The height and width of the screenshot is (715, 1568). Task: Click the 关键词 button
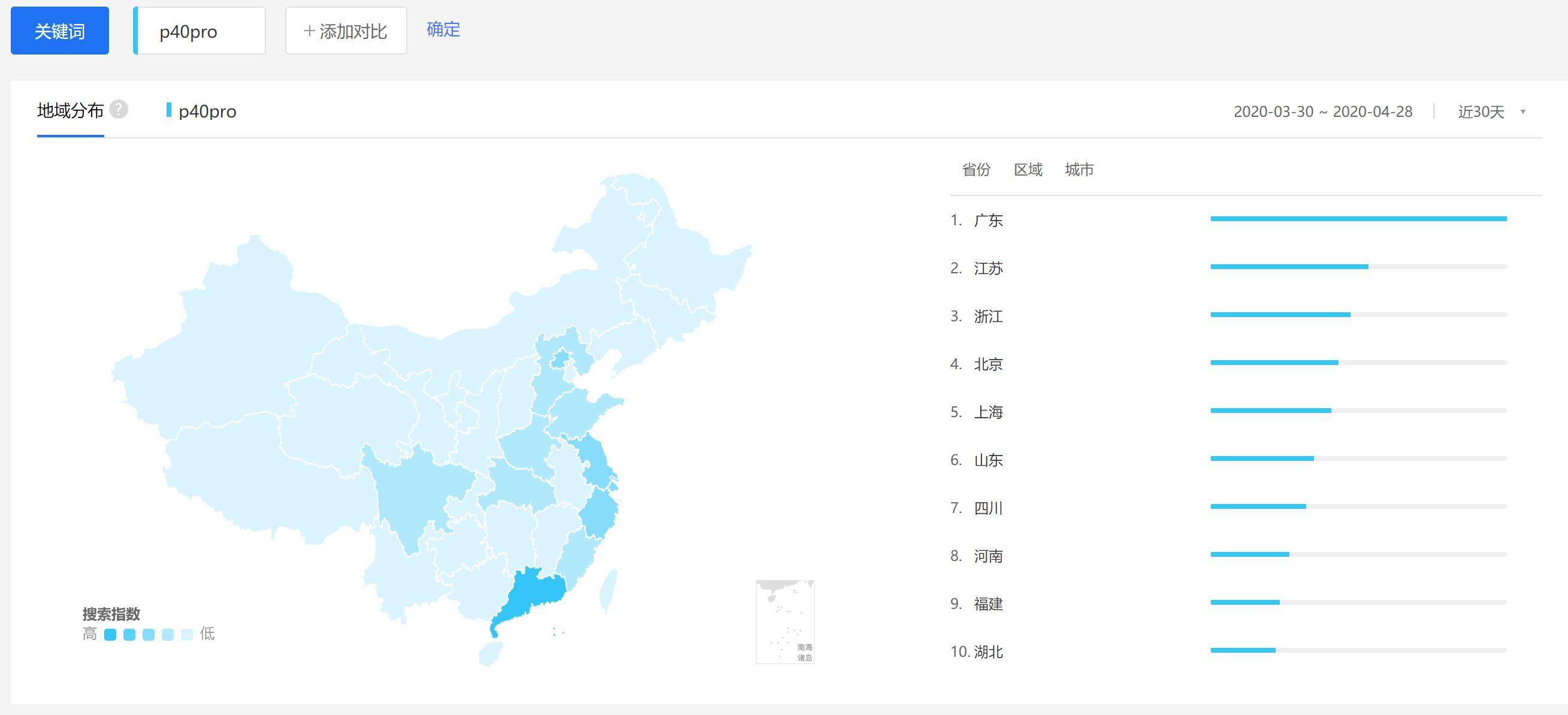point(60,31)
